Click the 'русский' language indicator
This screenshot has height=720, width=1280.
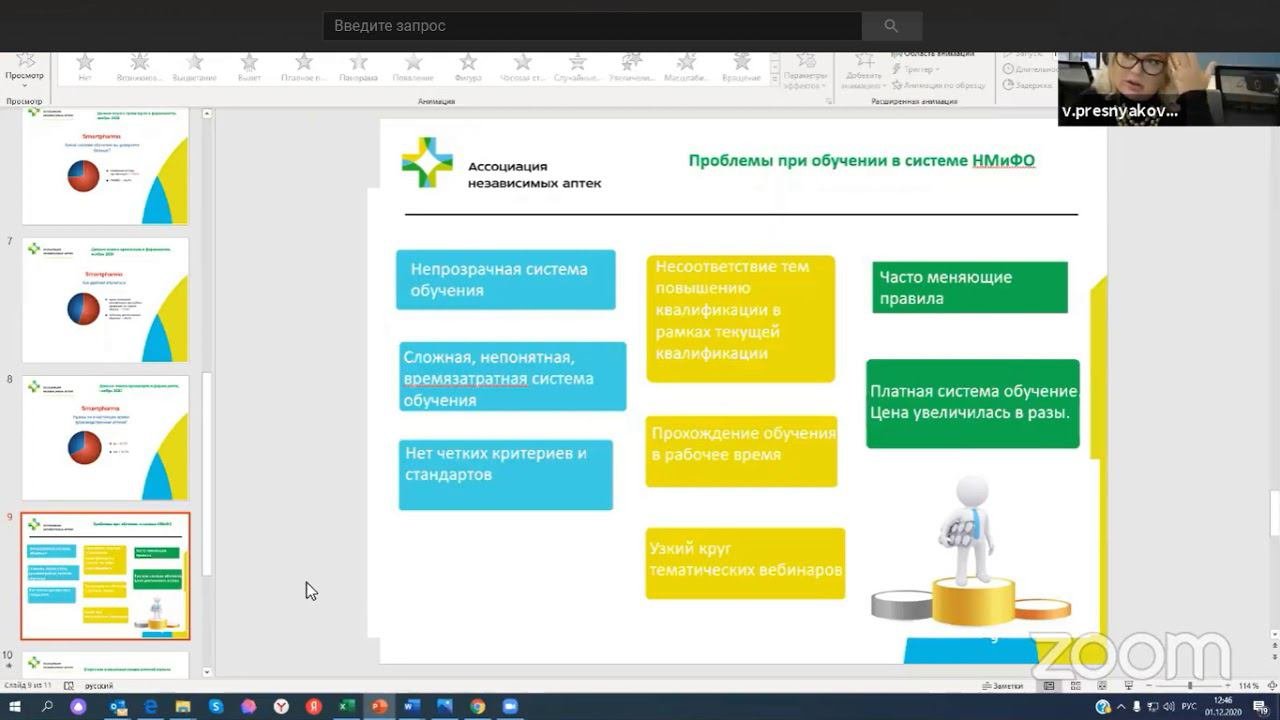[x=98, y=686]
